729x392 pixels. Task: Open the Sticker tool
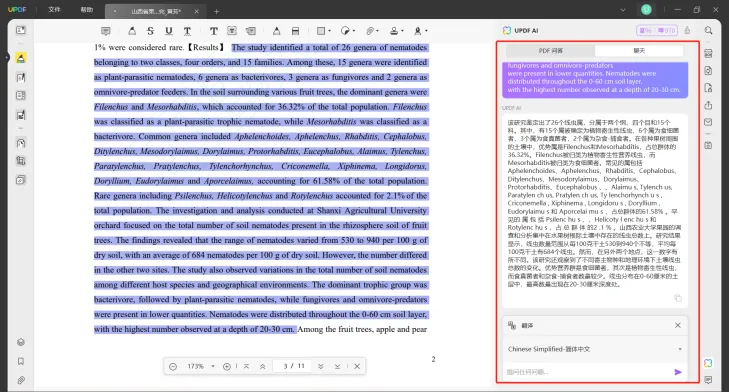345,31
